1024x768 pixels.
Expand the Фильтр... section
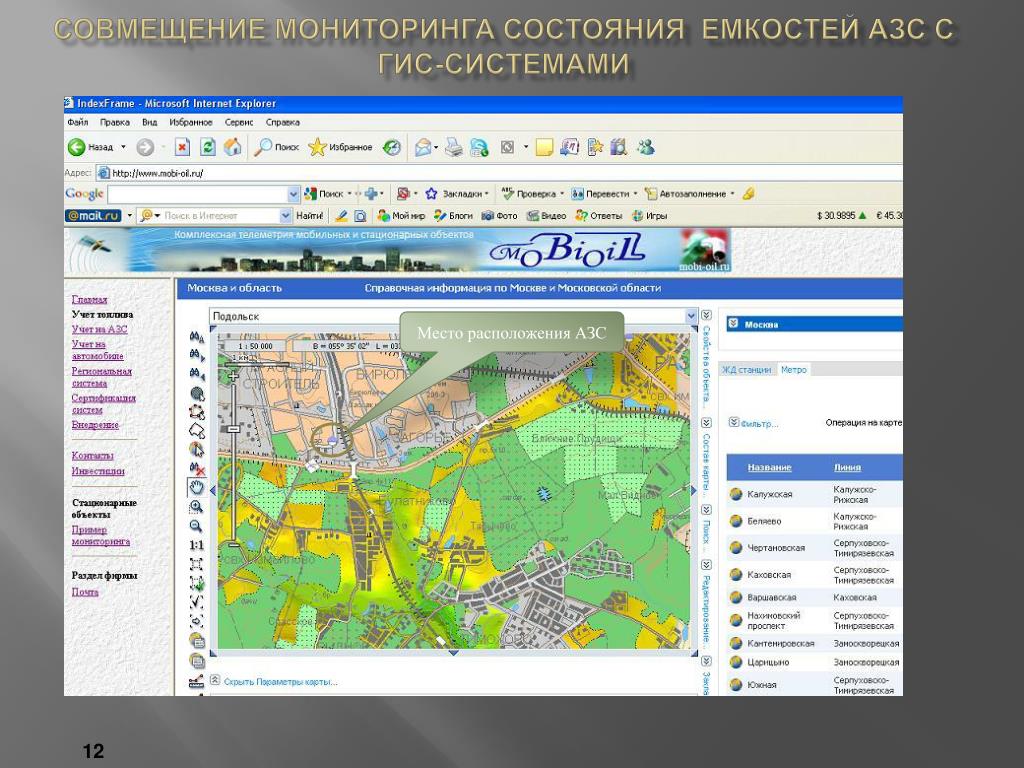pos(734,423)
